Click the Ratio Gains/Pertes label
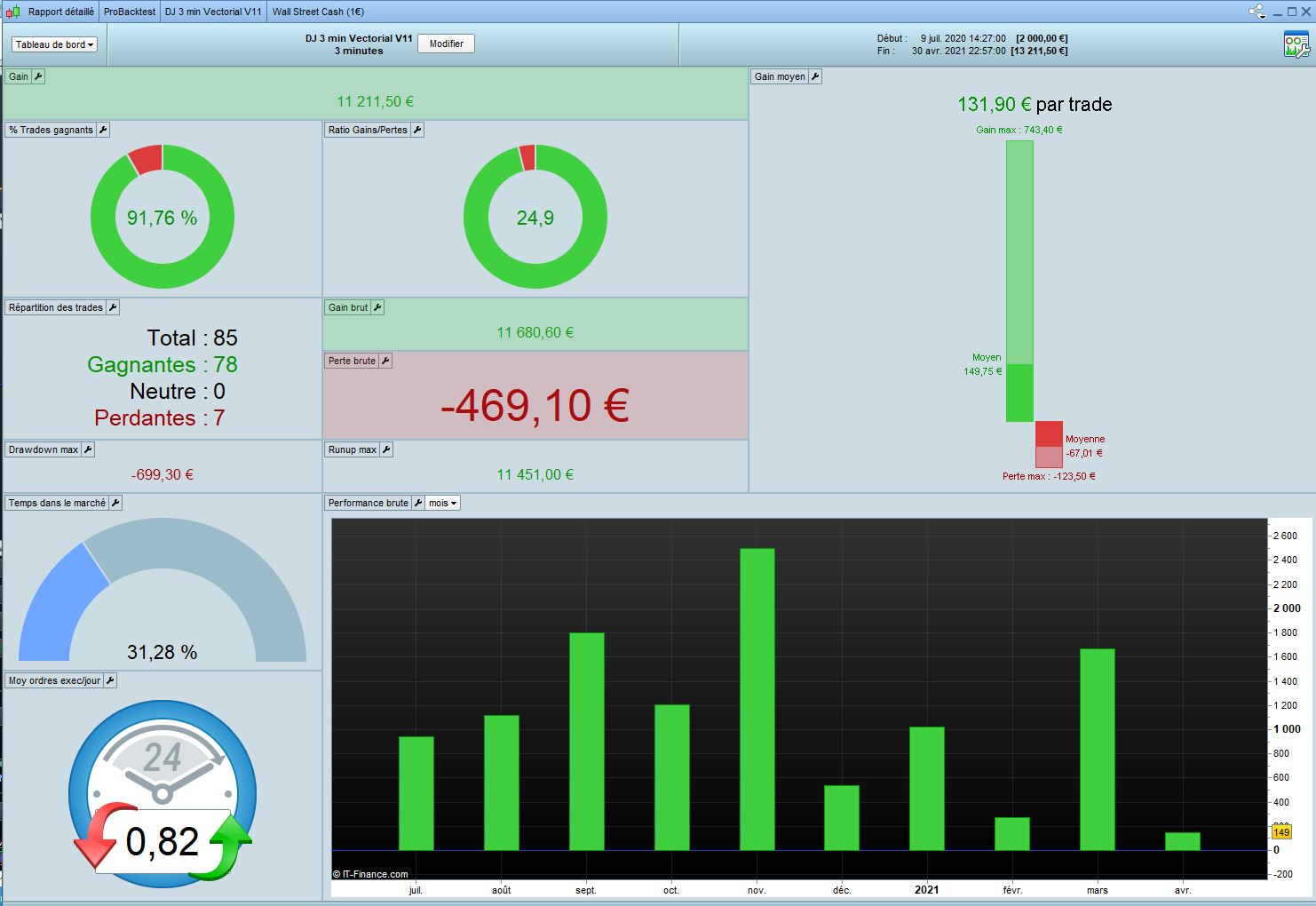Viewport: 1316px width, 906px height. [368, 130]
